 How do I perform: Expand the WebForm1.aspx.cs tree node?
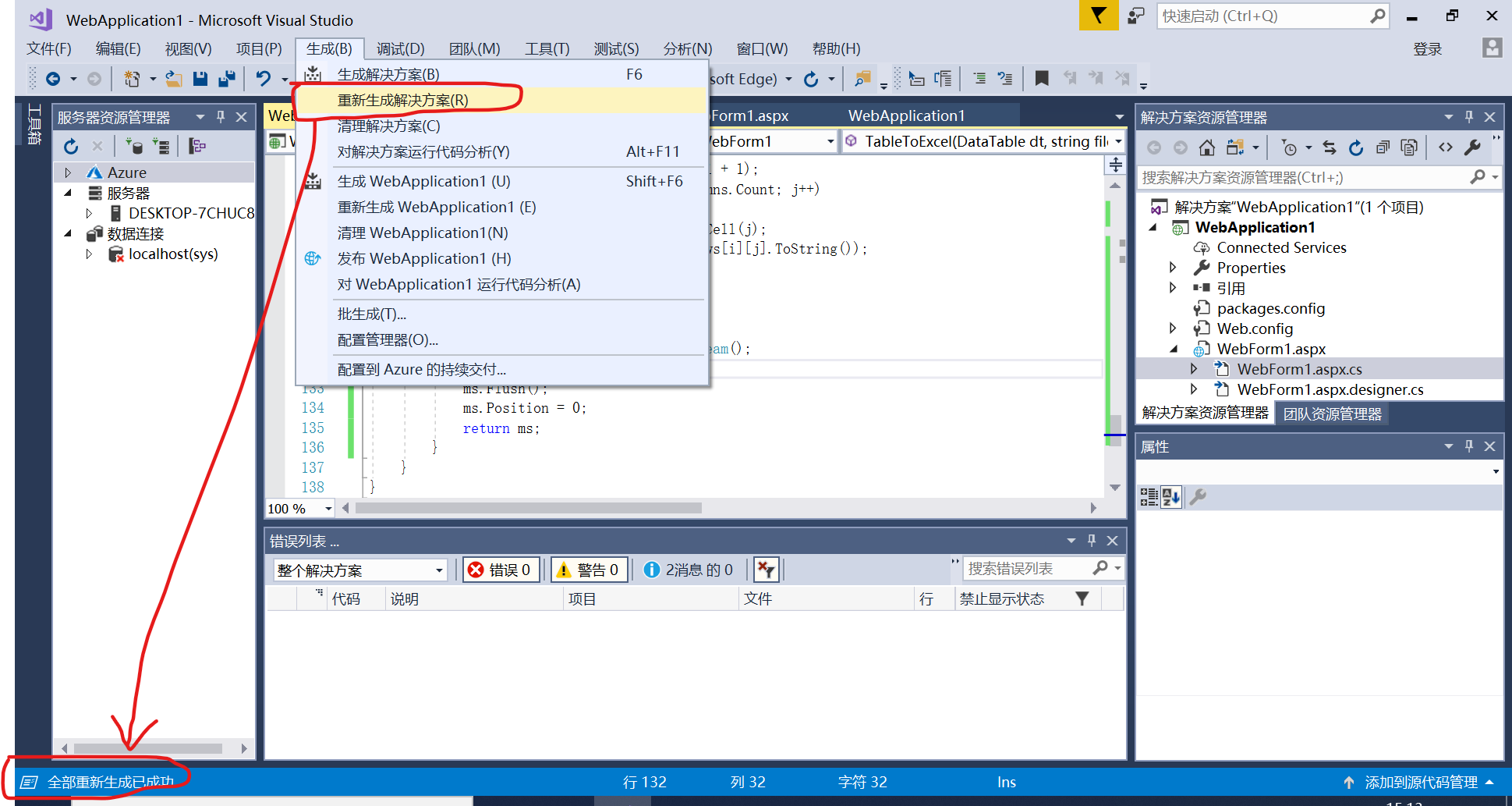click(1195, 368)
